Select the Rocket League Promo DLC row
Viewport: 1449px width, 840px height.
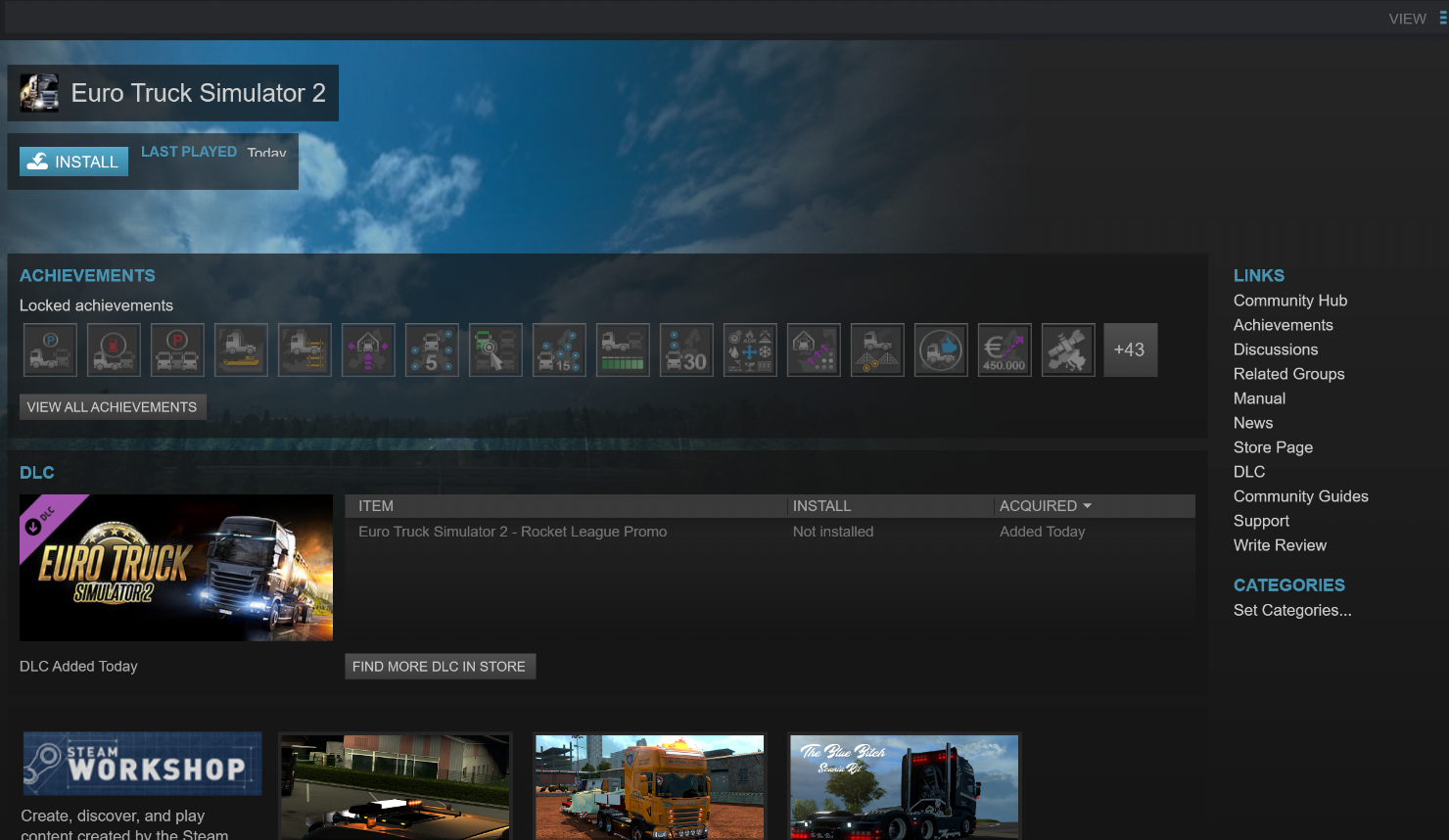pos(770,532)
